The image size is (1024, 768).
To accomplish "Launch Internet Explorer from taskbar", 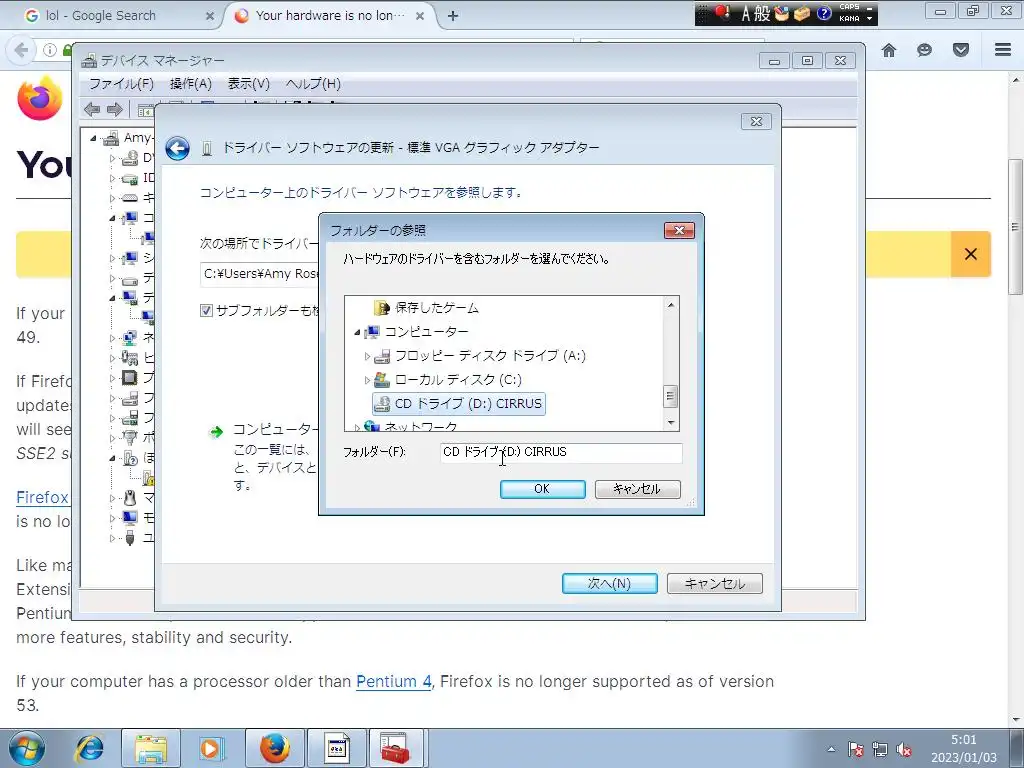I will tap(89, 748).
